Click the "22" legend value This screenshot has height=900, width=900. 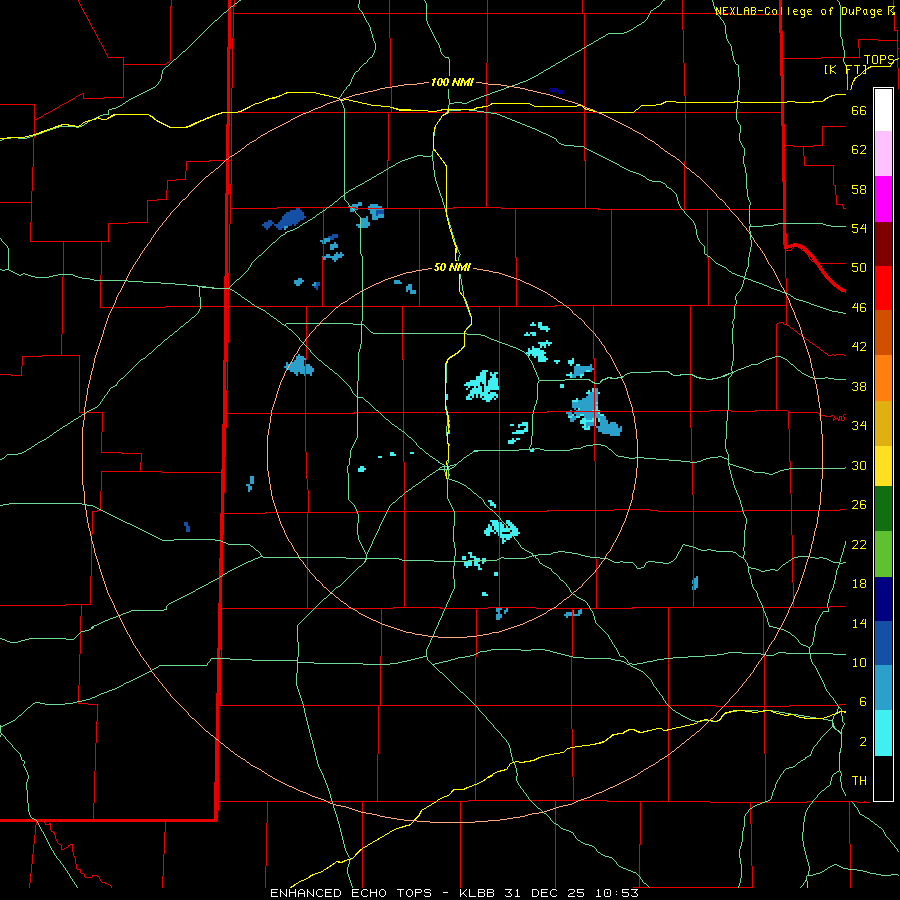[859, 544]
